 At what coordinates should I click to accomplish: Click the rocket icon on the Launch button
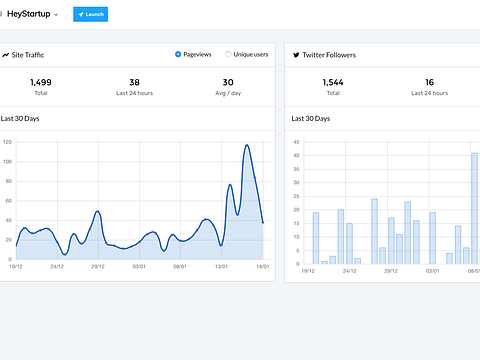coord(81,14)
